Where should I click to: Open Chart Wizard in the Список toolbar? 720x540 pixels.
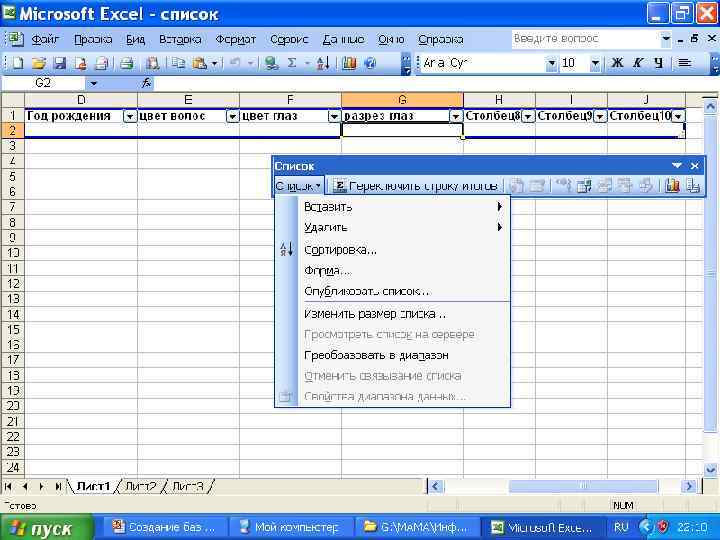[x=672, y=186]
